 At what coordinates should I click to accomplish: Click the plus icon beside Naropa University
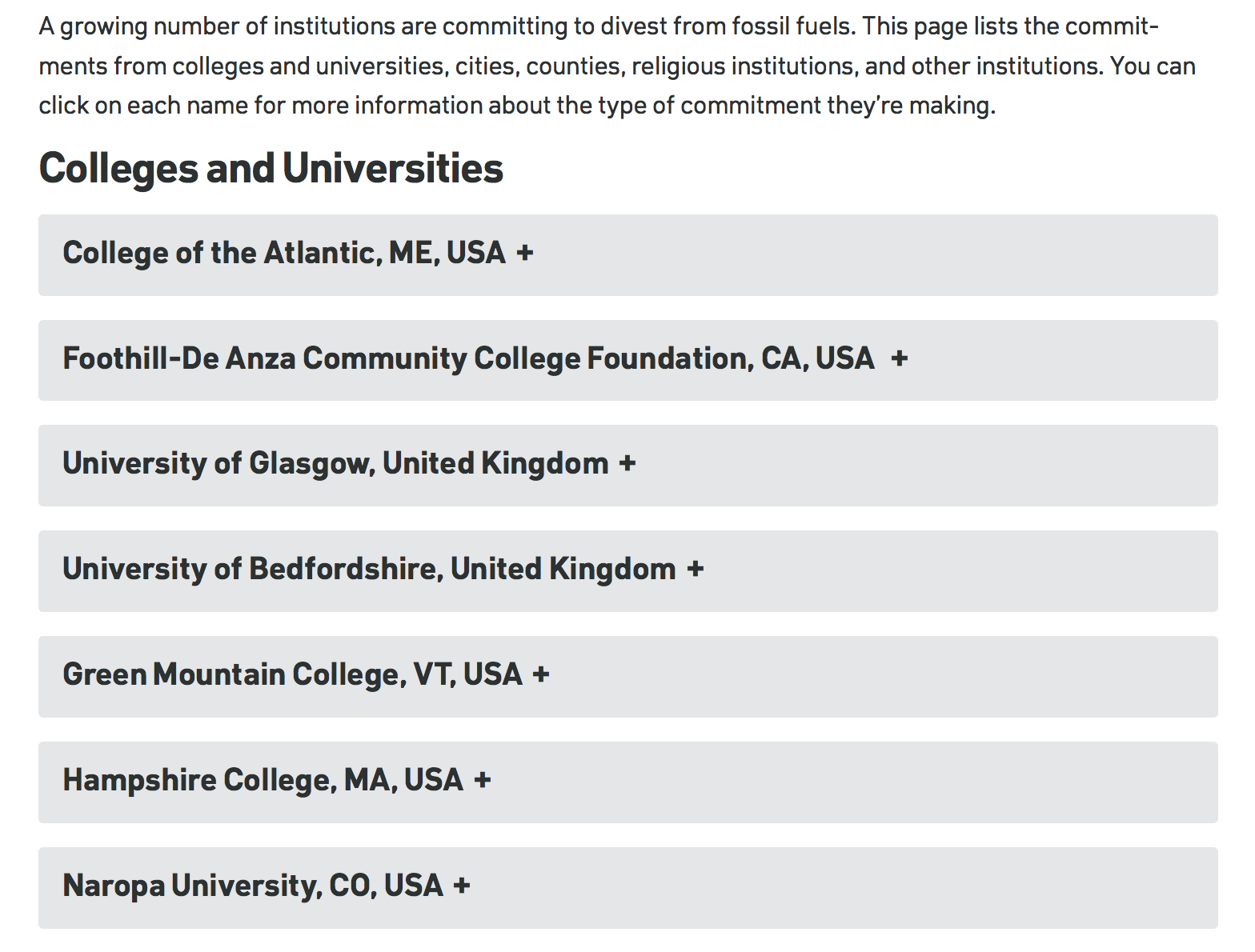pos(462,886)
